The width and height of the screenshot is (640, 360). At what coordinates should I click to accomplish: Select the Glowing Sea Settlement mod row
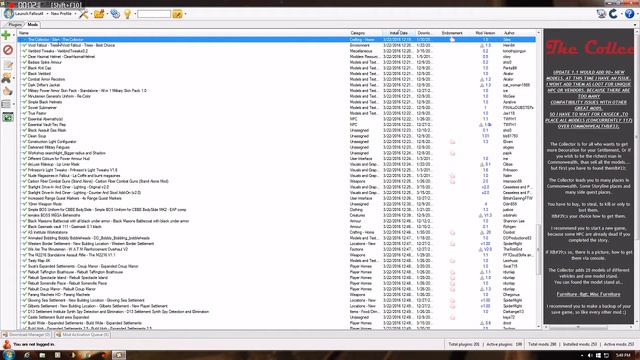click(x=277, y=300)
